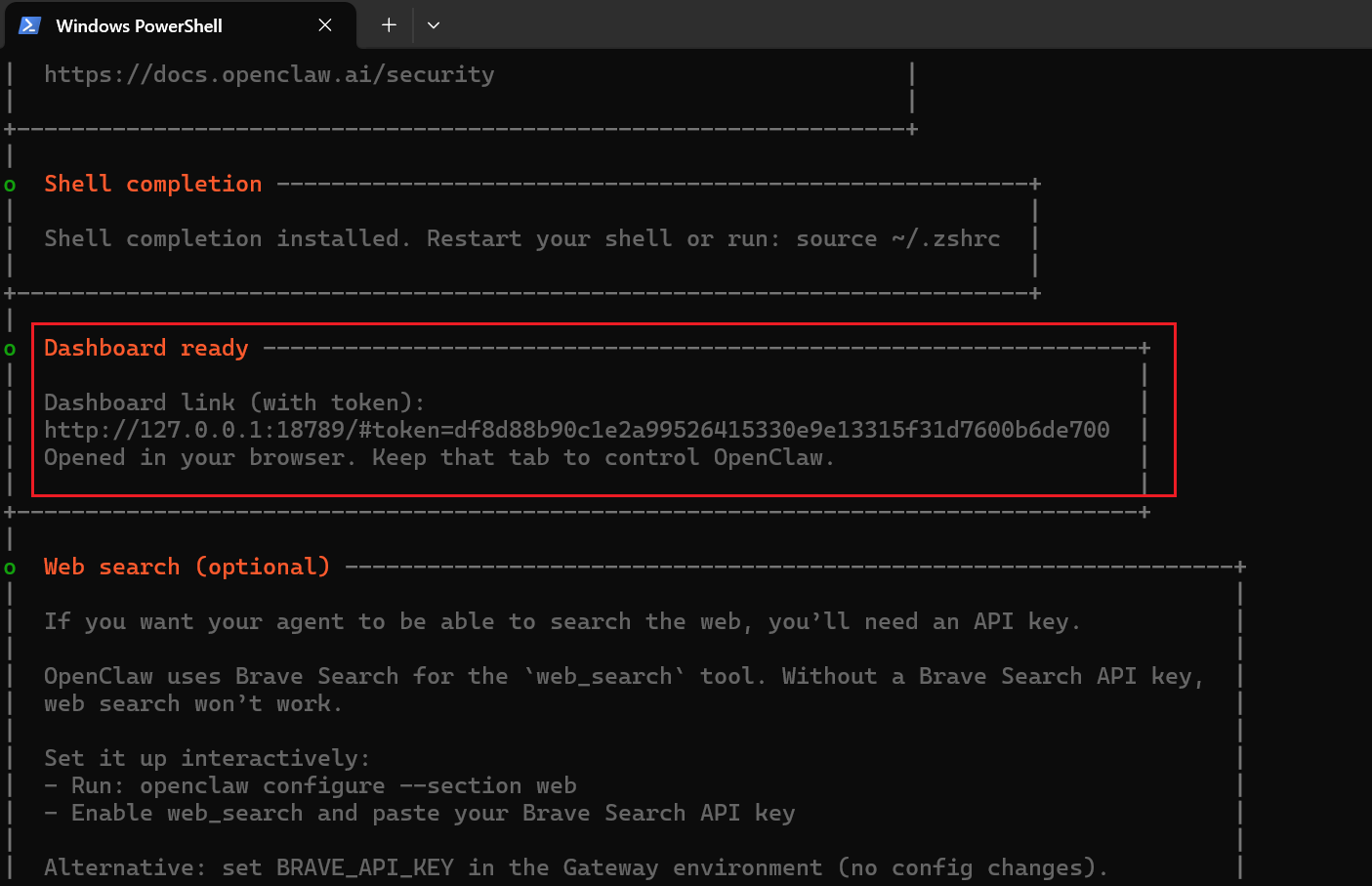The height and width of the screenshot is (886, 1372).
Task: Select the Windows PowerShell tab title
Action: point(139,26)
